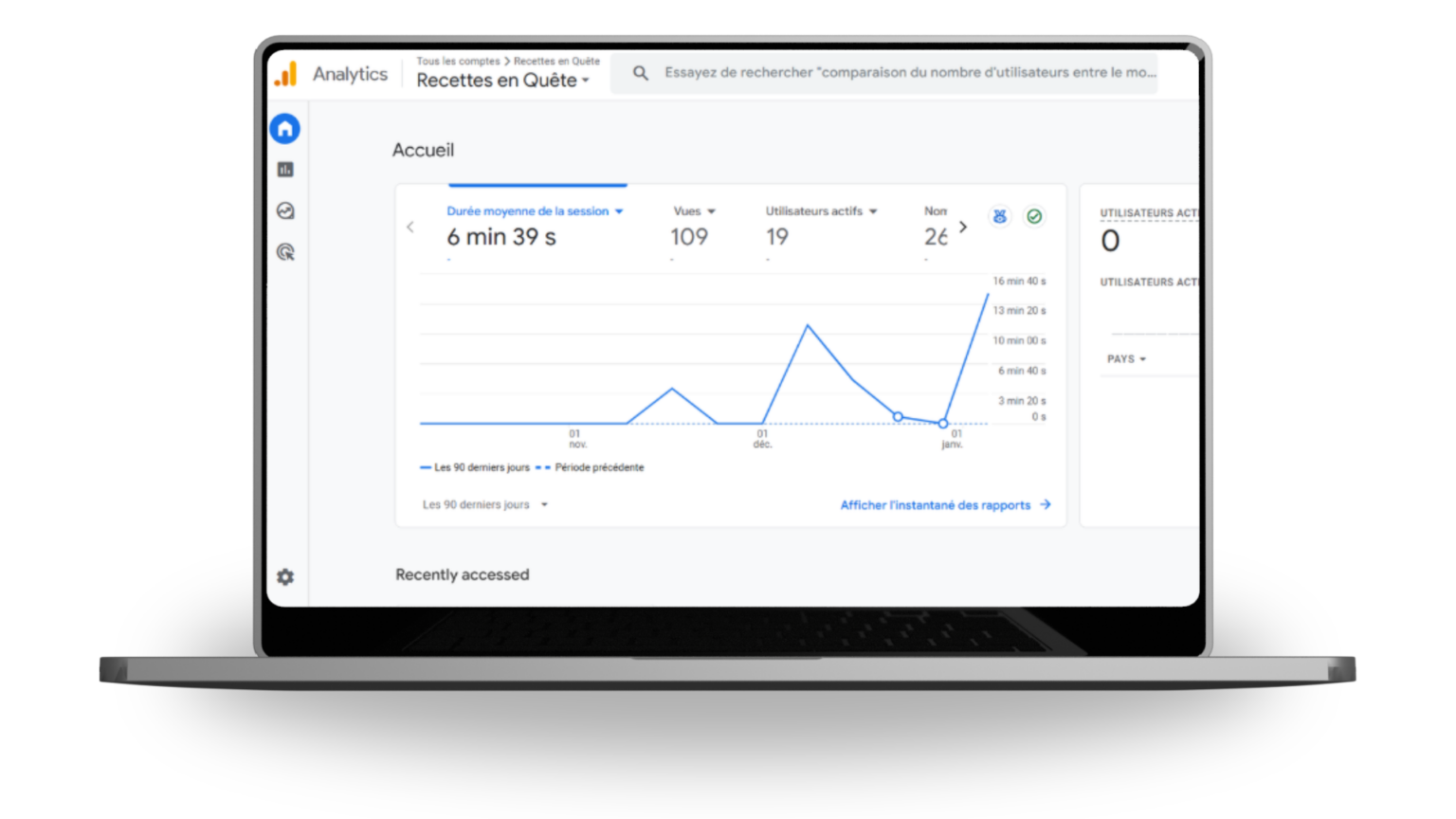Image resolution: width=1456 pixels, height=819 pixels.
Task: Click the search magnifying glass icon
Action: click(x=641, y=73)
